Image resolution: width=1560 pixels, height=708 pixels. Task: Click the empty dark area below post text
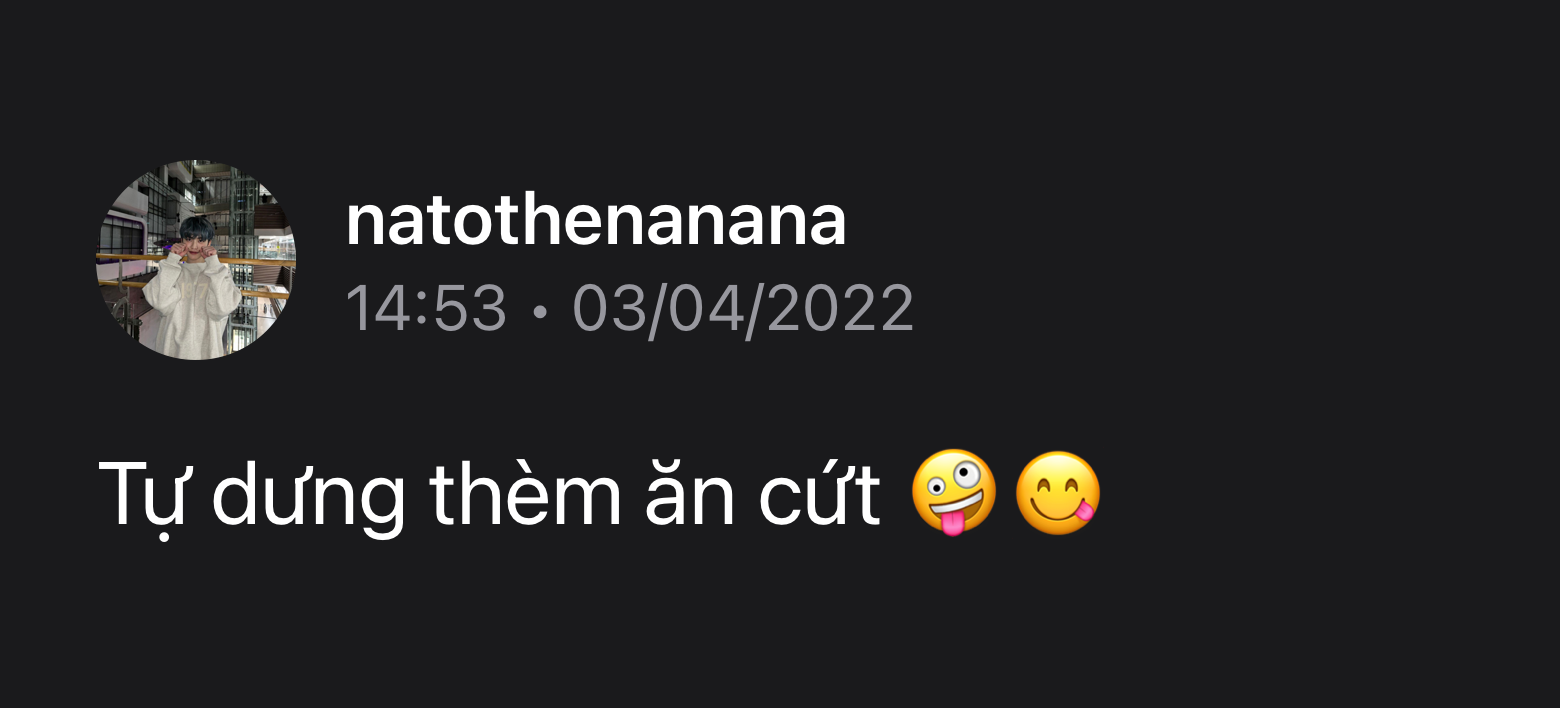780,630
